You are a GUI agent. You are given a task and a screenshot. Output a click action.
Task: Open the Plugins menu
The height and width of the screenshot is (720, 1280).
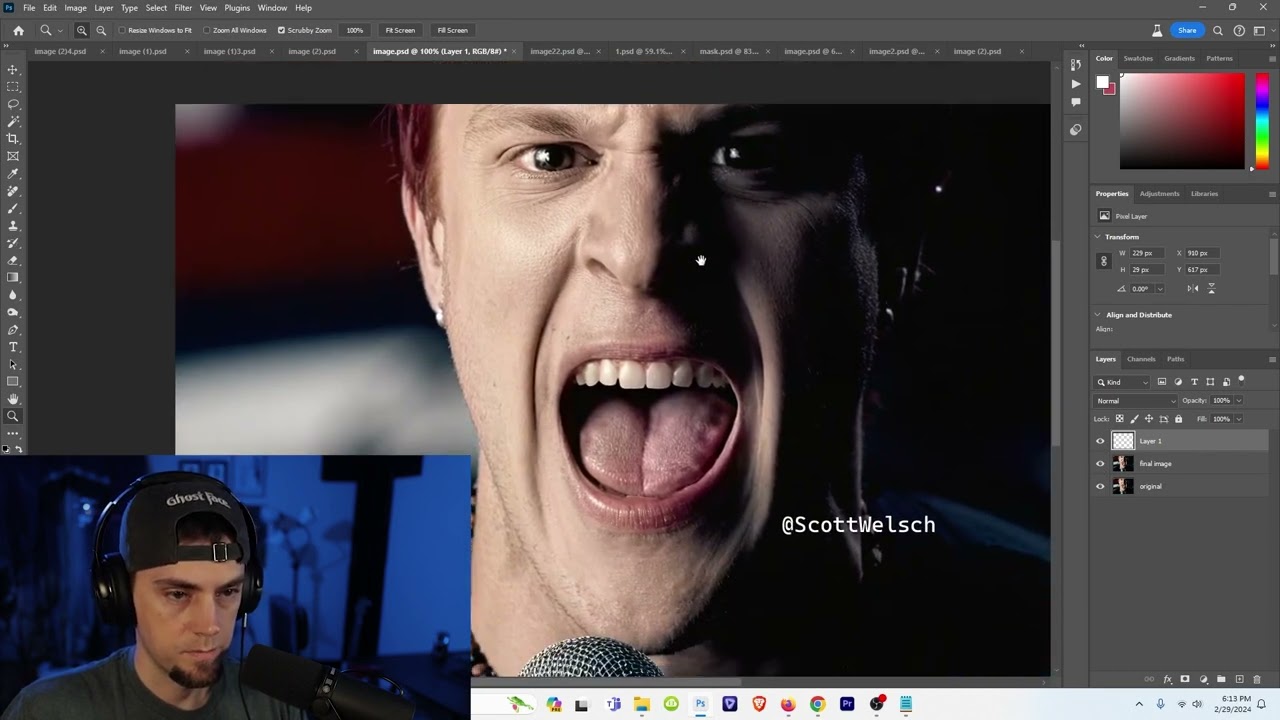237,8
